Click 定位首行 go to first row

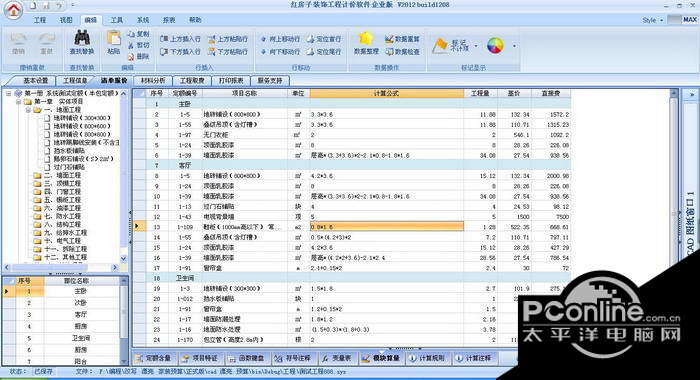point(324,39)
